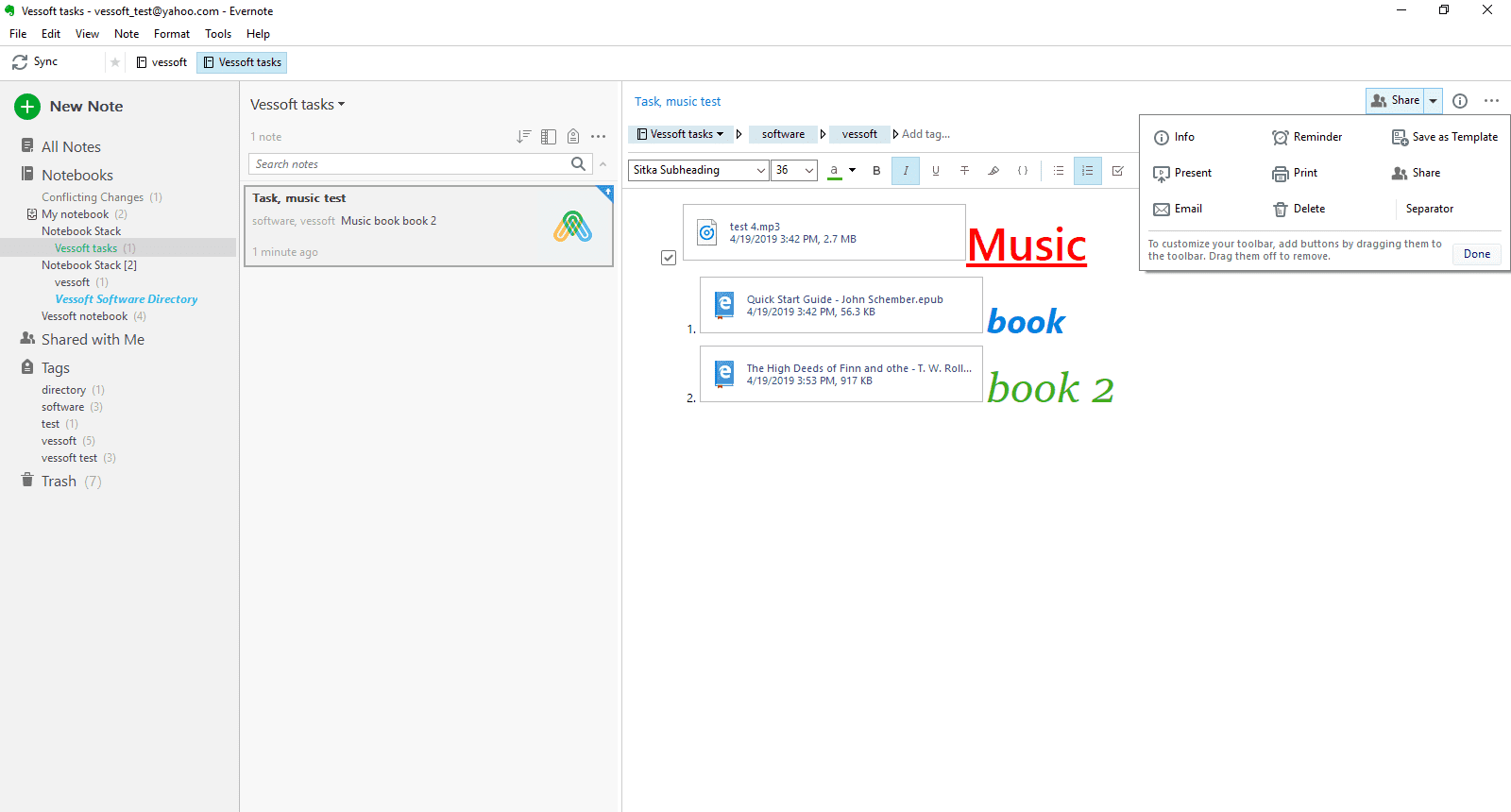Open the Share button dropdown arrow

pos(1433,101)
